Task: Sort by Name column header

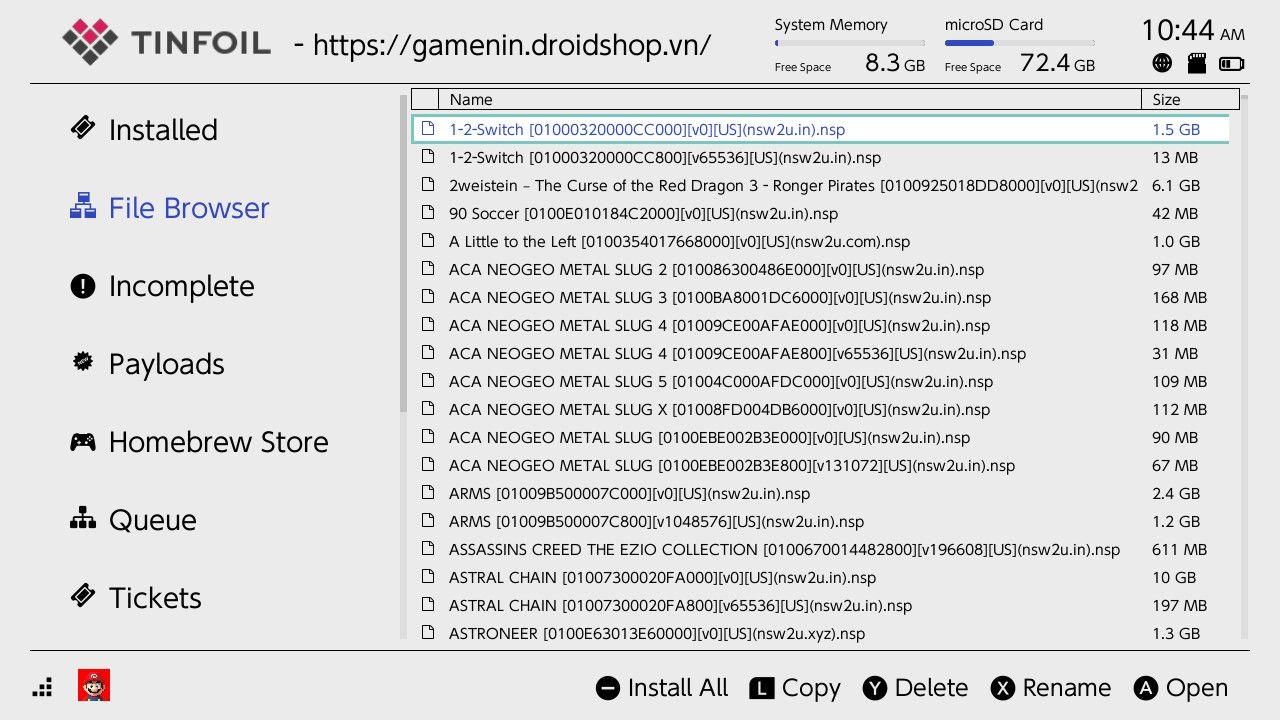Action: 790,99
